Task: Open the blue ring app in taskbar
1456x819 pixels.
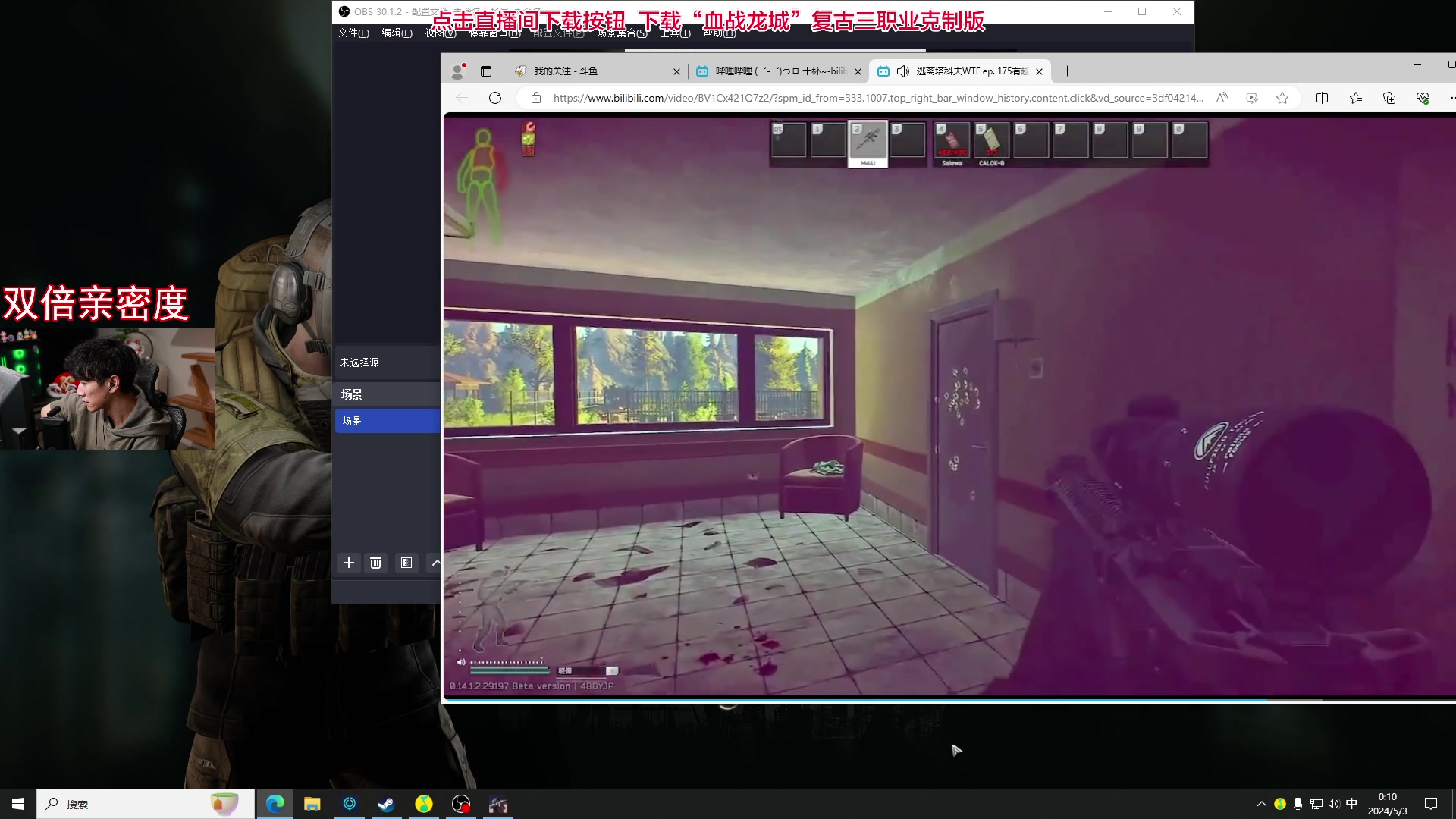Action: [x=350, y=804]
